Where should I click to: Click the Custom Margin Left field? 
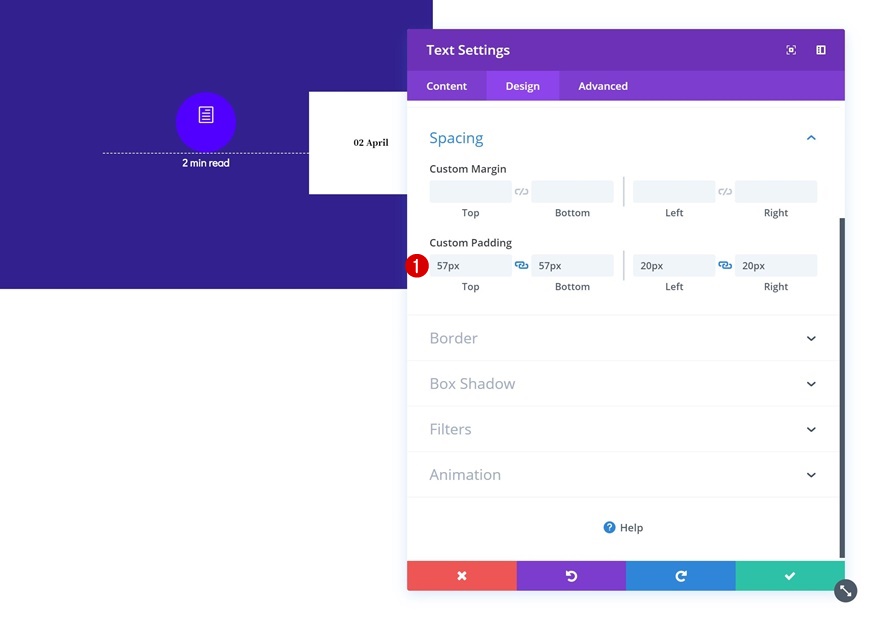pyautogui.click(x=673, y=191)
